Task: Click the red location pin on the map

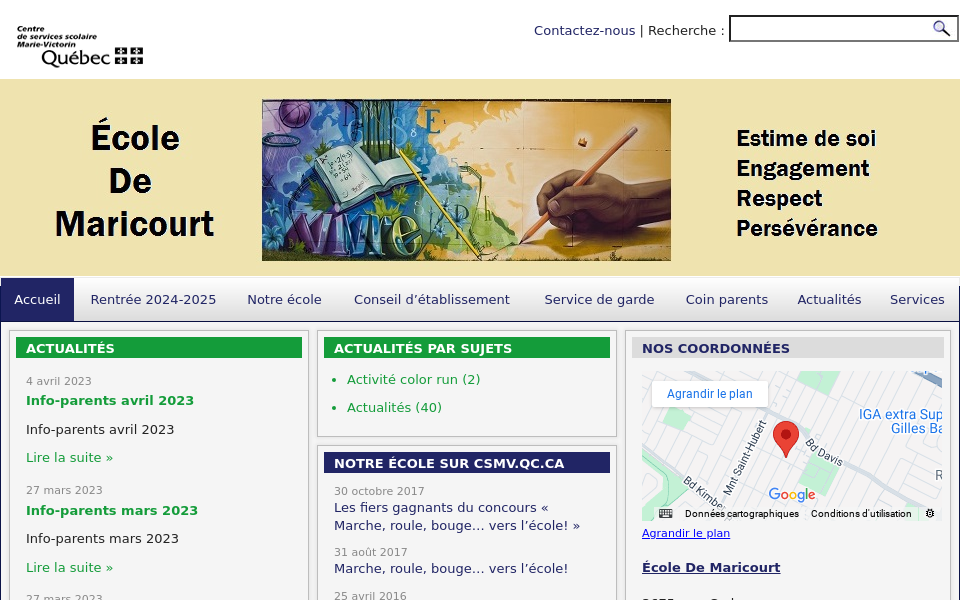Action: 786,438
